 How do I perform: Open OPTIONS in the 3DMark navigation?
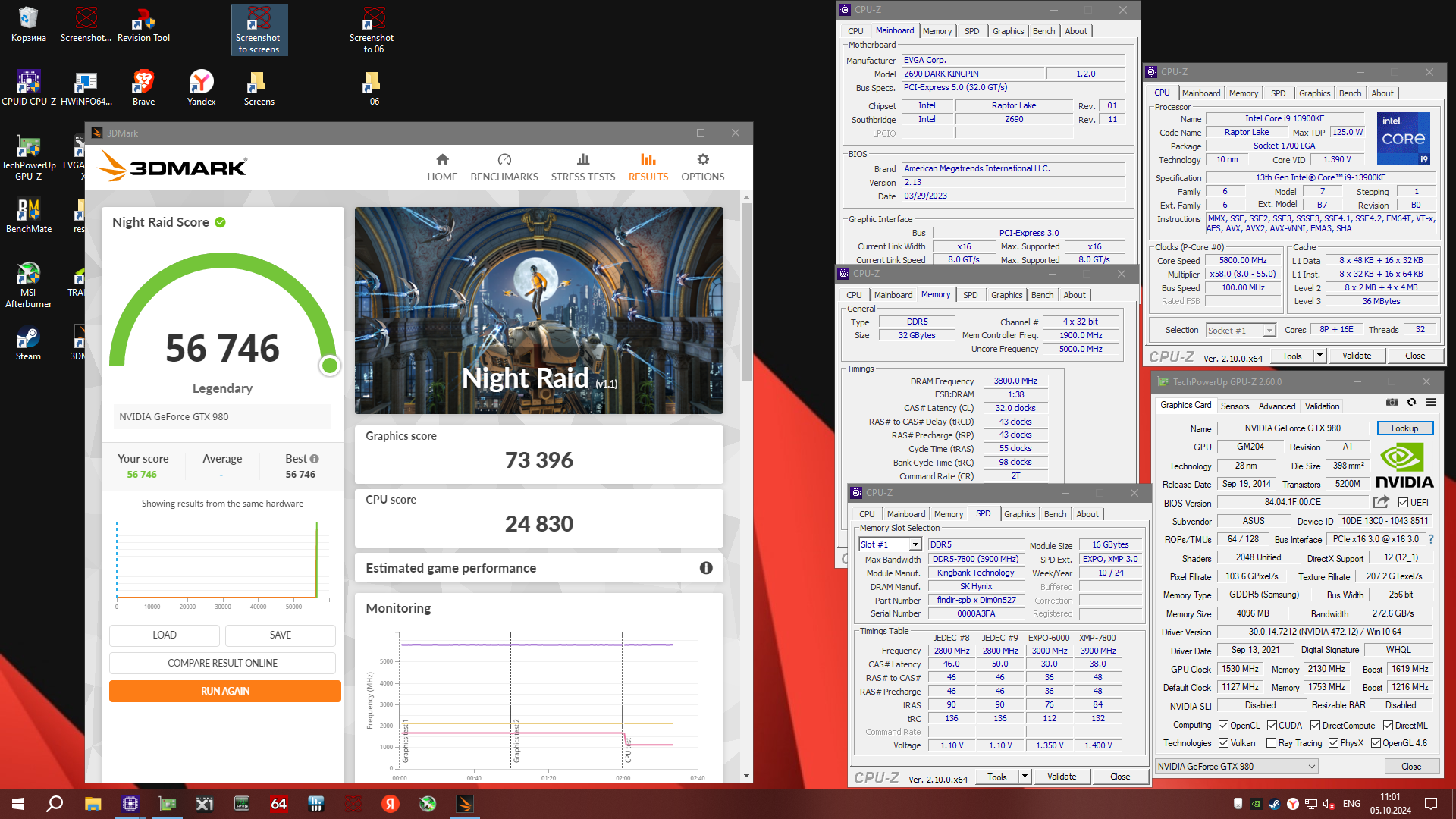click(x=703, y=168)
